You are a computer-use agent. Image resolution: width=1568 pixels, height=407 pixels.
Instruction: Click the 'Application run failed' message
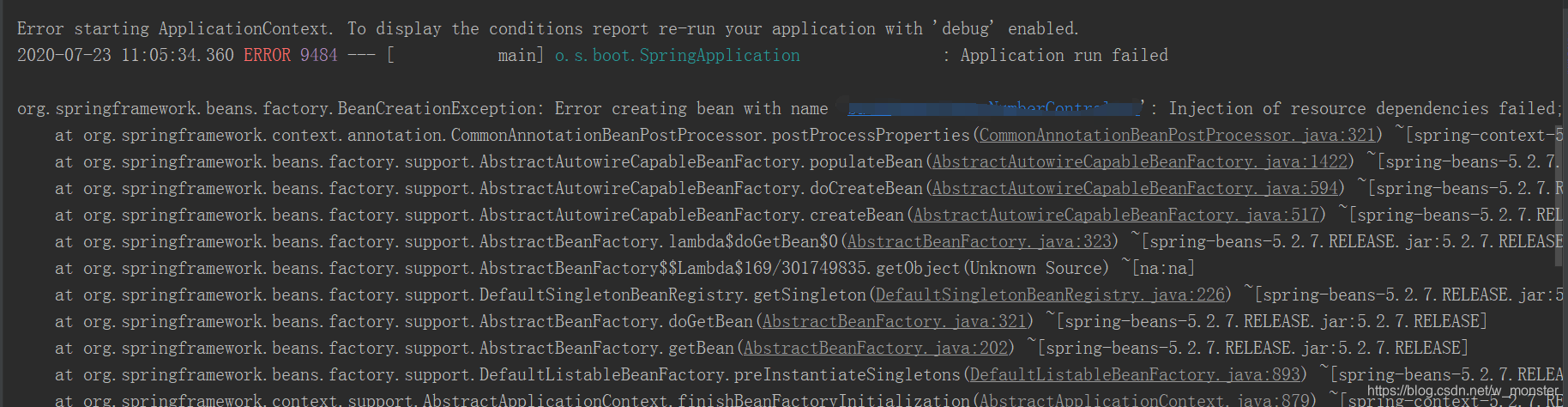pos(1064,55)
